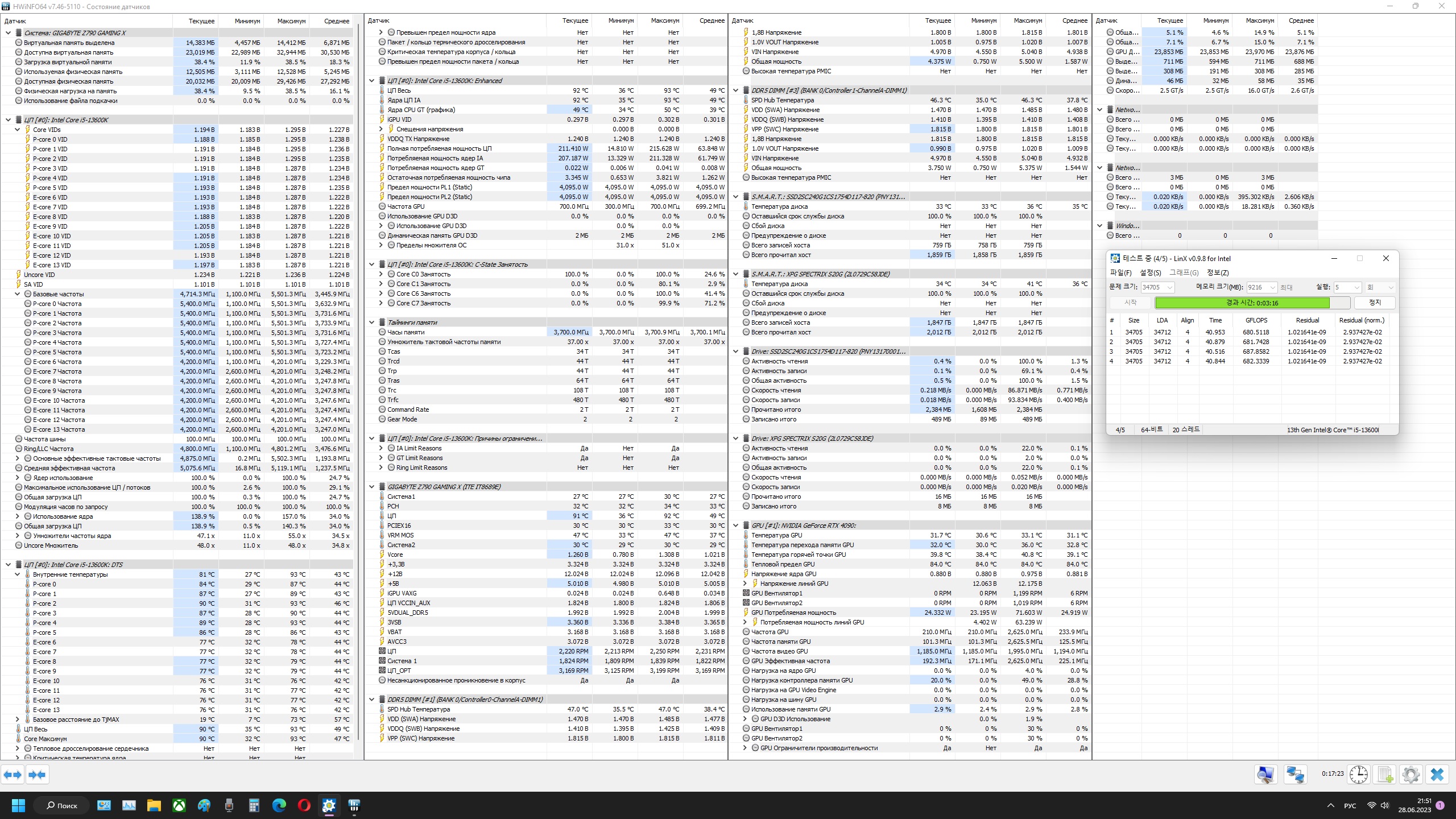Expand Core C0 Занятость row
This screenshot has height=819, width=1456.
[x=381, y=274]
